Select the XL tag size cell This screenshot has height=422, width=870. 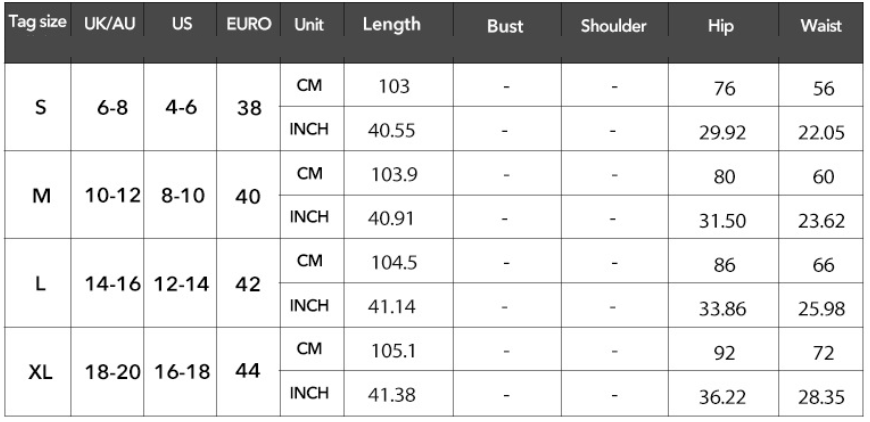[x=41, y=372]
